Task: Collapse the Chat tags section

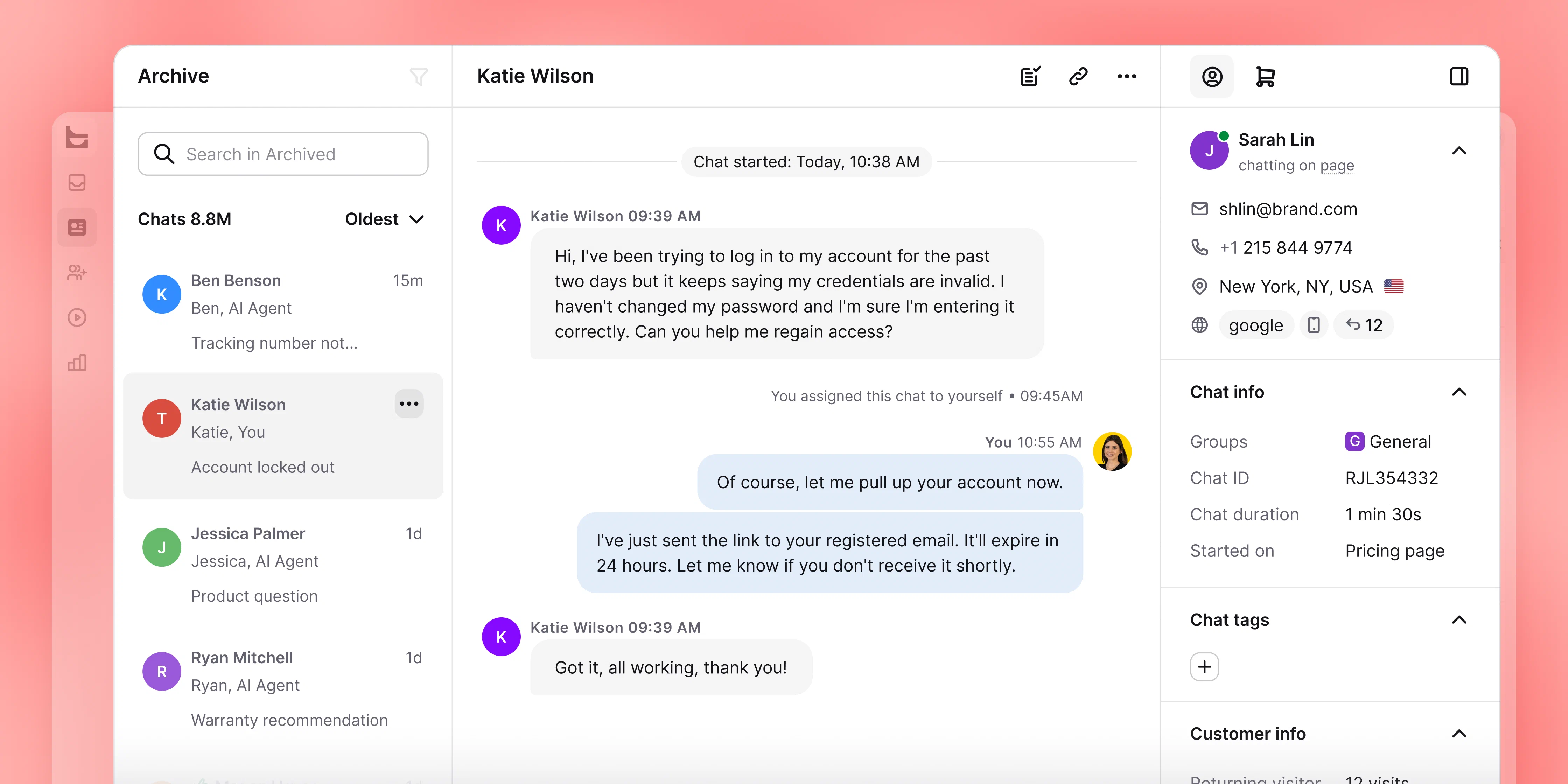Action: [1459, 619]
